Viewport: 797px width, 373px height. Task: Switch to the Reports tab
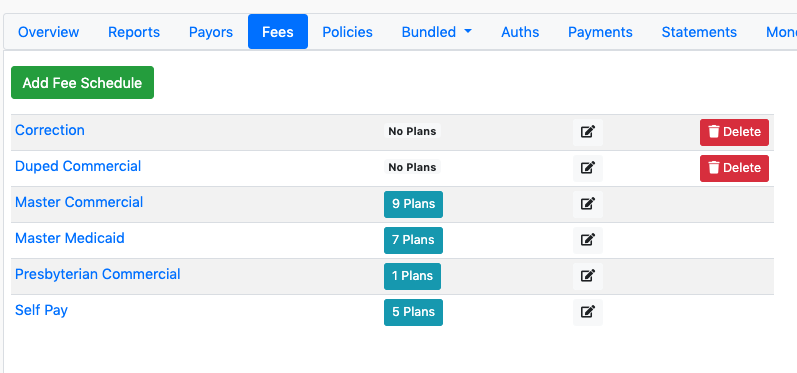[134, 32]
